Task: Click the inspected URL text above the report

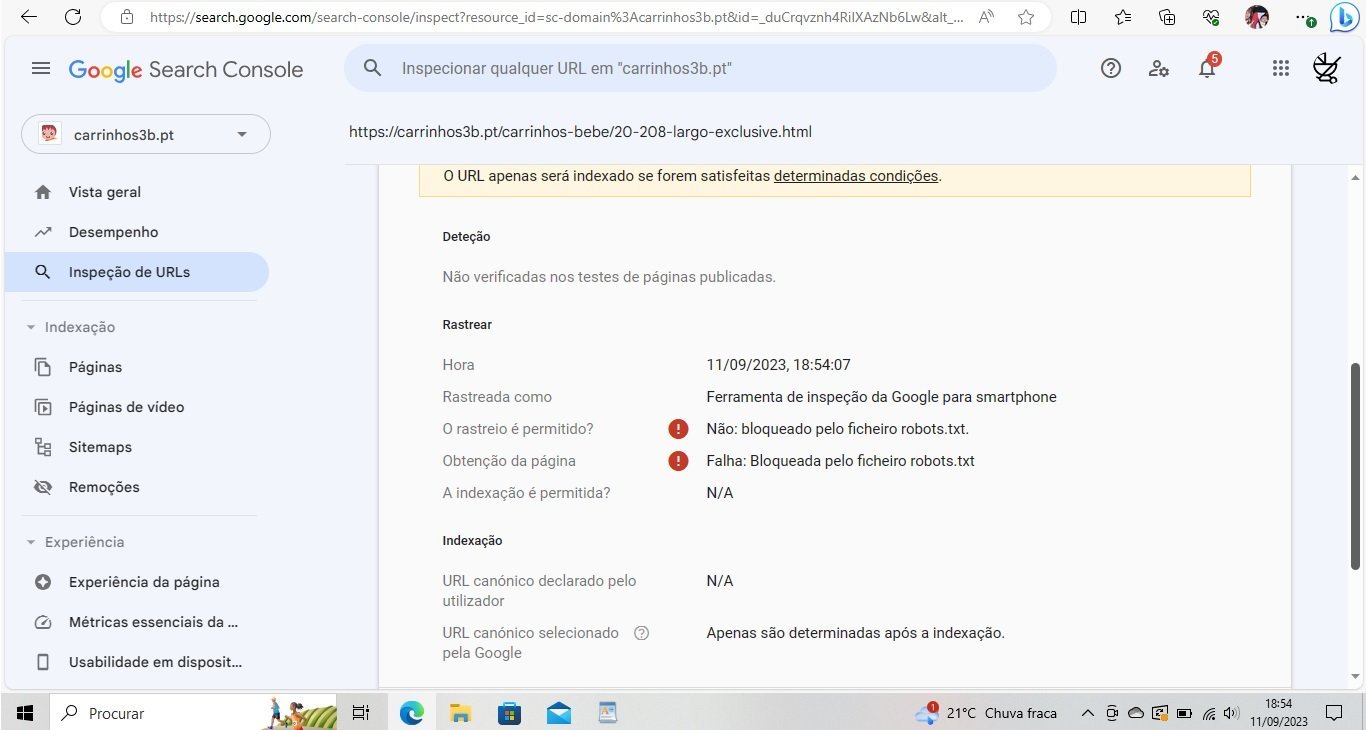Action: (x=580, y=132)
